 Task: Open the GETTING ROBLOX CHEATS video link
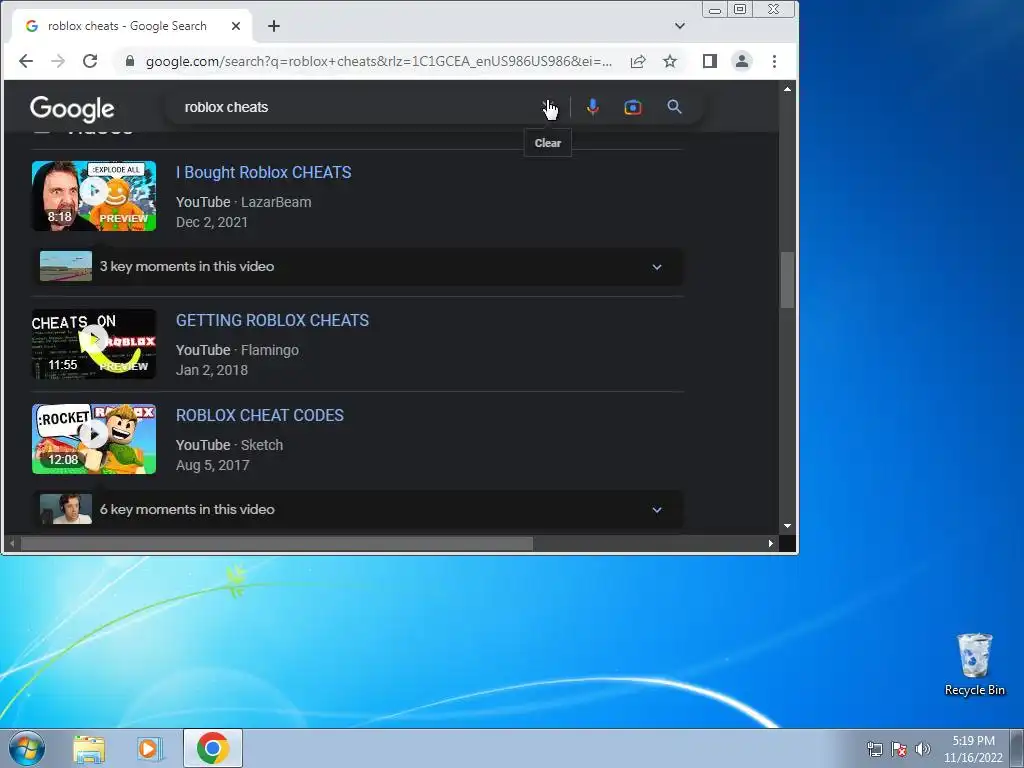click(272, 320)
